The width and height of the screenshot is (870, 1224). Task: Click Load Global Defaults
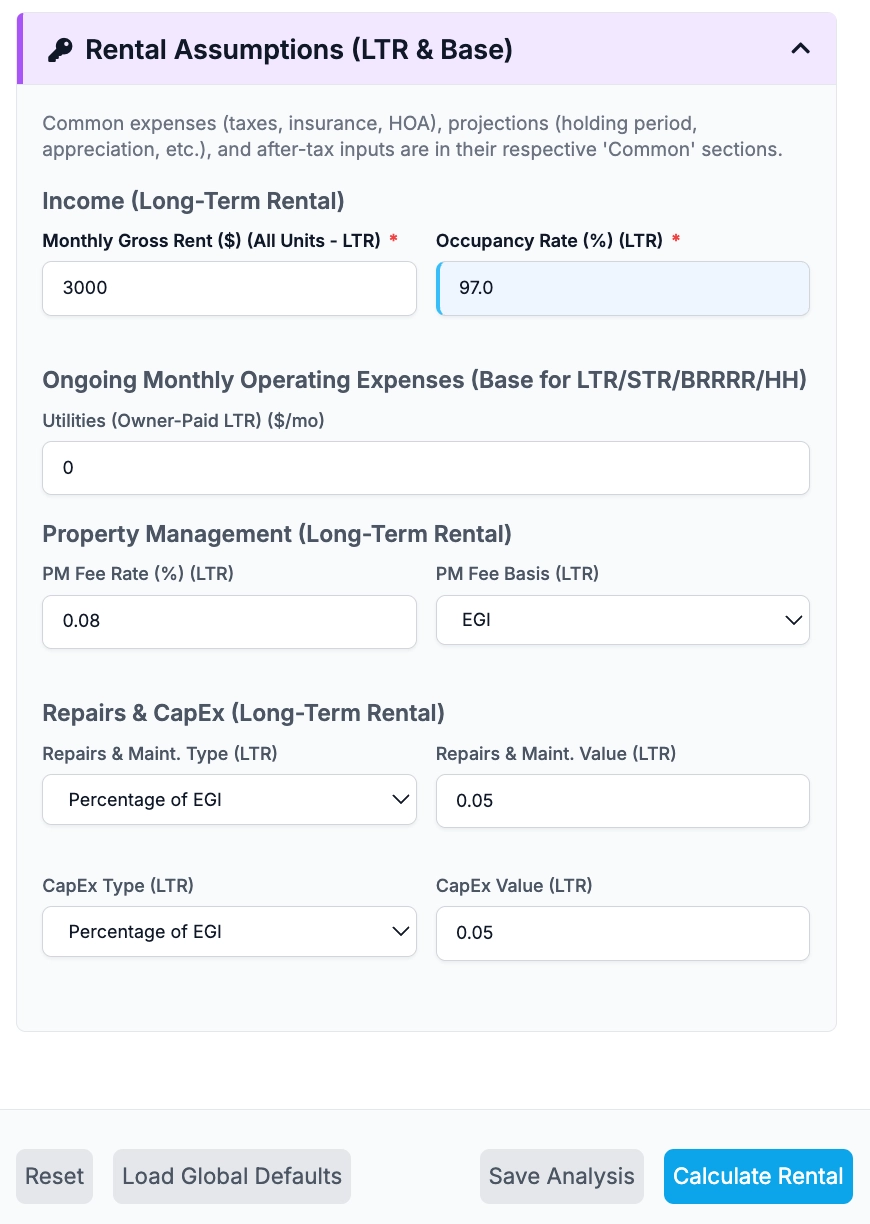(232, 1176)
